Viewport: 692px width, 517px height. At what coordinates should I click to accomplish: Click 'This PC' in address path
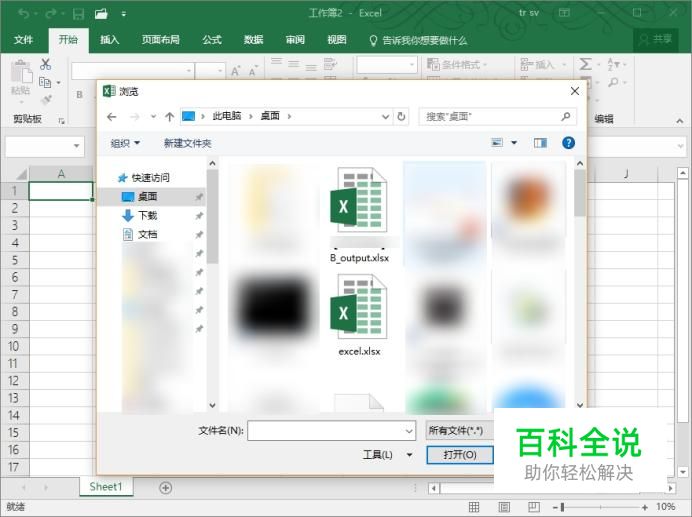(x=227, y=116)
